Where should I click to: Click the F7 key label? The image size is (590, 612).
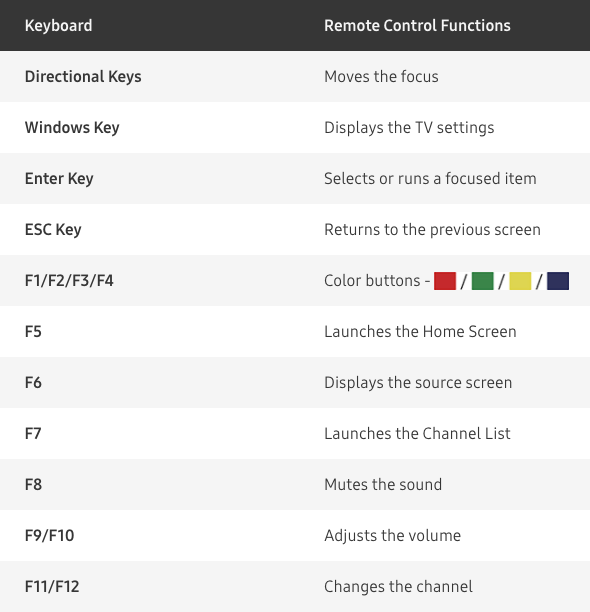point(33,434)
